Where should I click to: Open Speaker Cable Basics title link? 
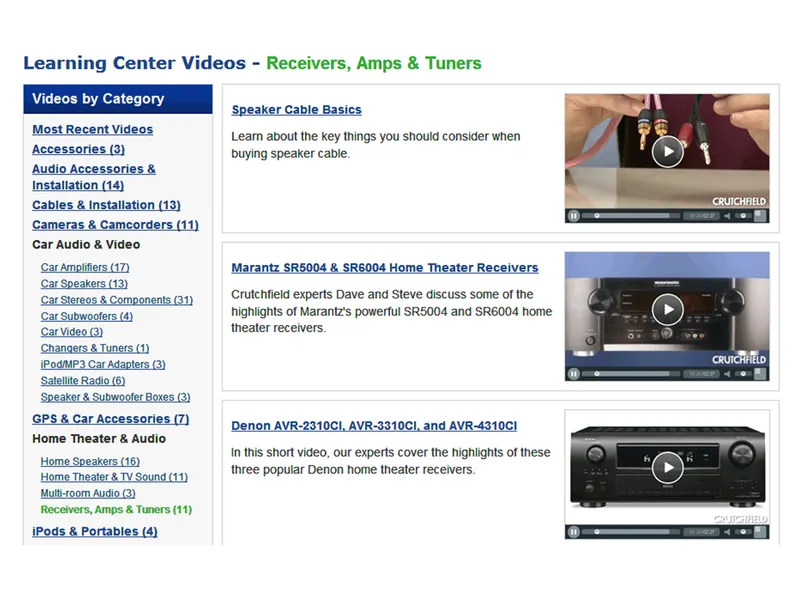point(296,110)
